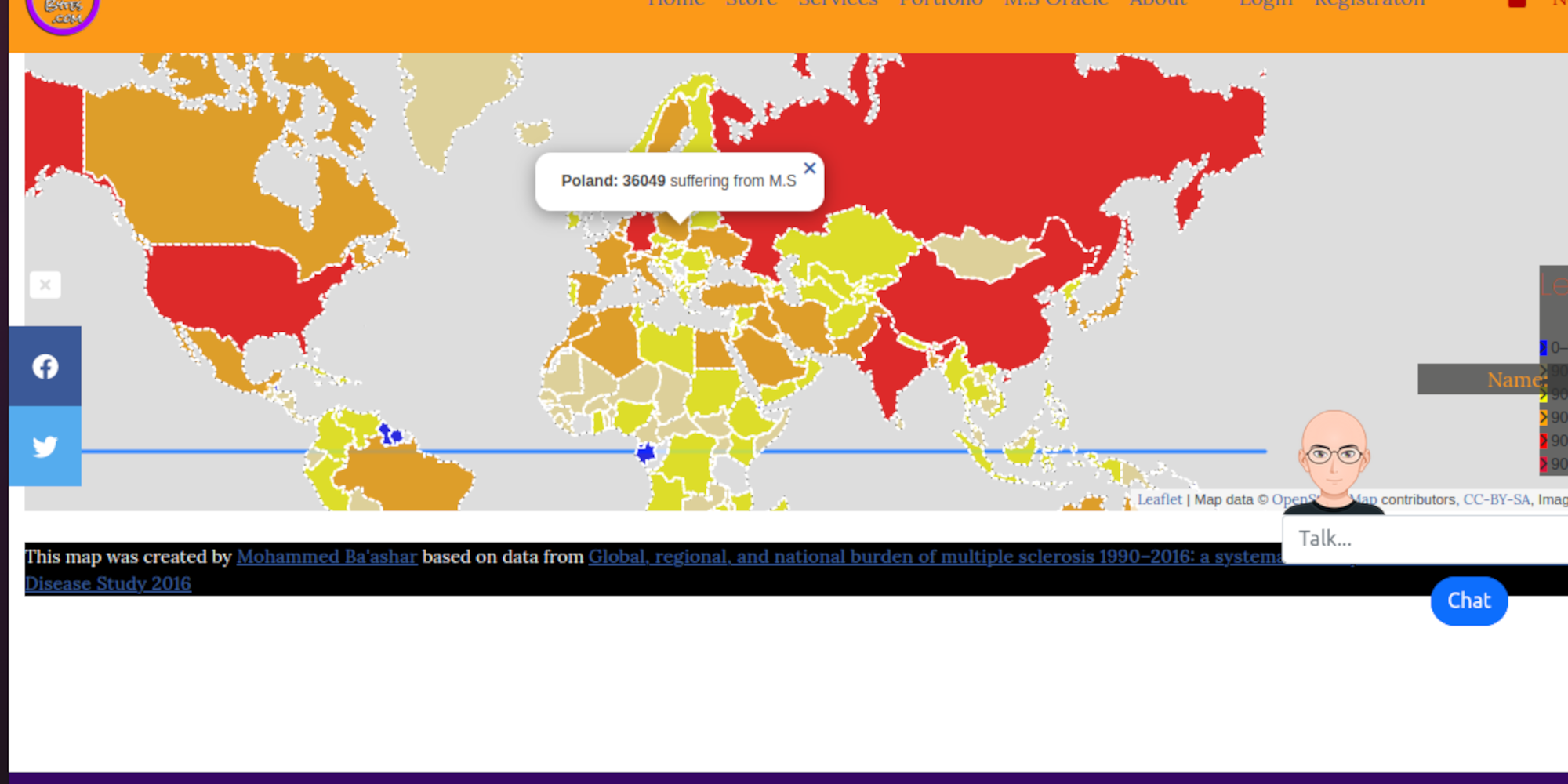Click the gray X button left of map
This screenshot has height=784, width=1568.
pyautogui.click(x=45, y=285)
